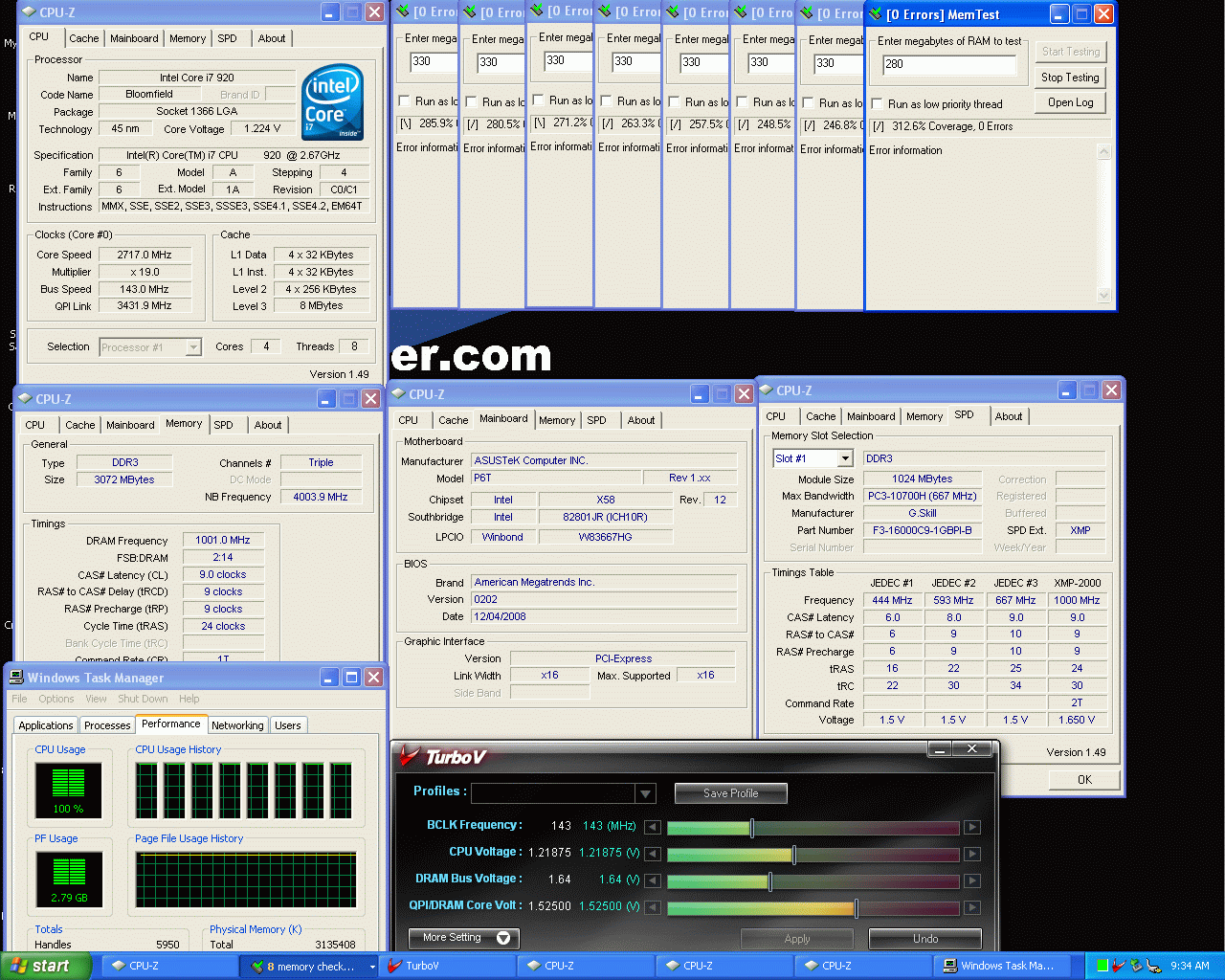The image size is (1225, 980).
Task: Click the network connection tray icon
Action: coord(1153,966)
